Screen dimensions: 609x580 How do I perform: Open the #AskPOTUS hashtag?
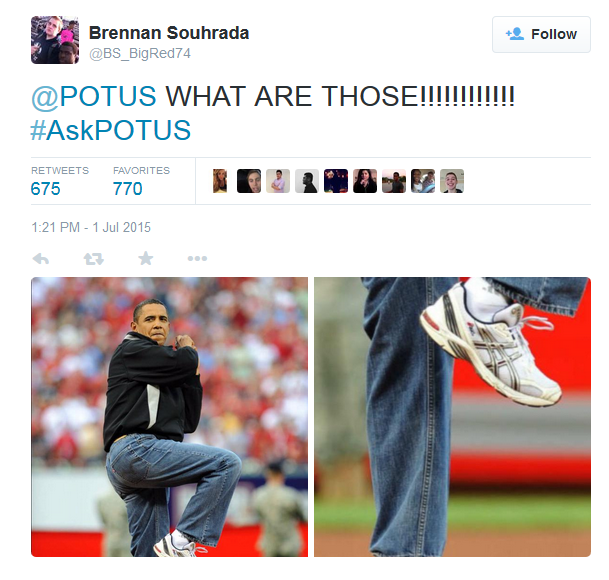click(111, 130)
